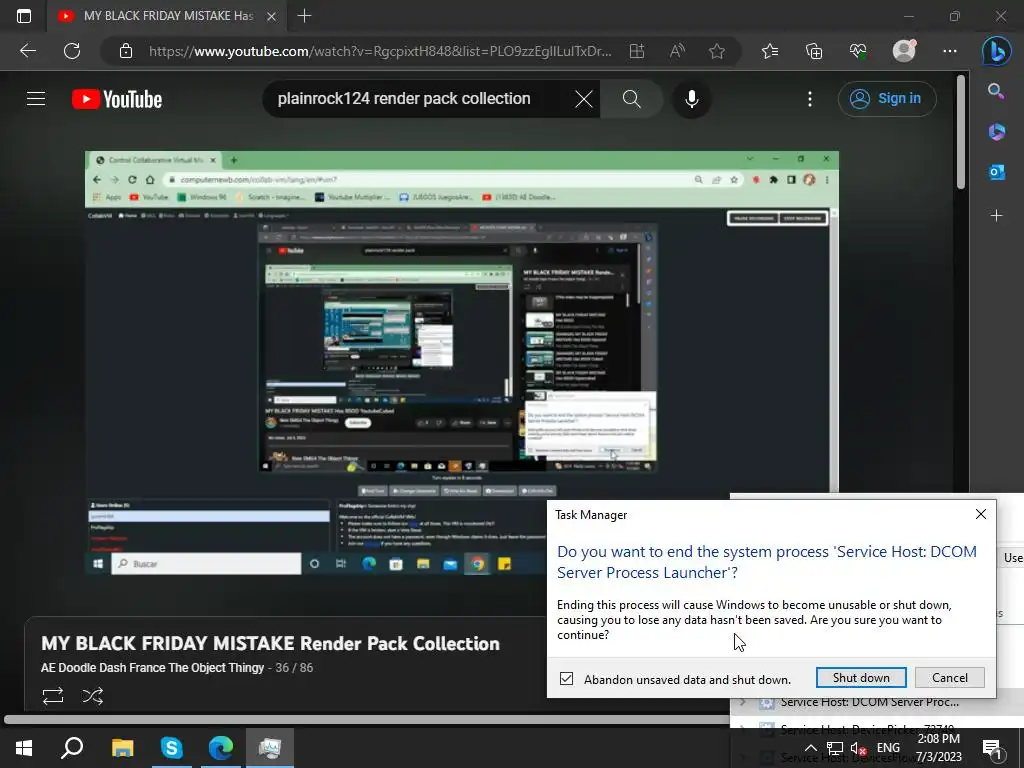The height and width of the screenshot is (768, 1024).
Task: Confirm with the Shut down button
Action: tap(861, 678)
